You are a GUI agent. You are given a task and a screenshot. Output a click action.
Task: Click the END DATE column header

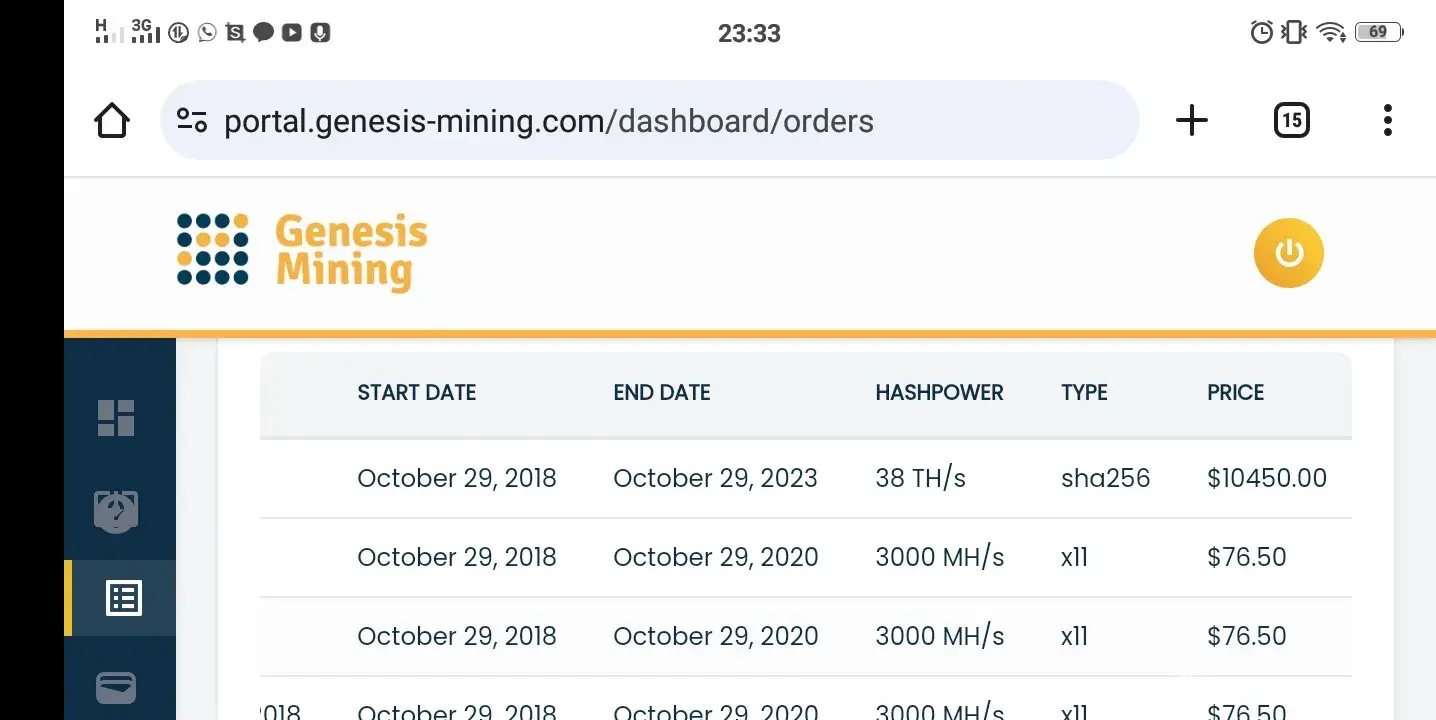(x=661, y=393)
